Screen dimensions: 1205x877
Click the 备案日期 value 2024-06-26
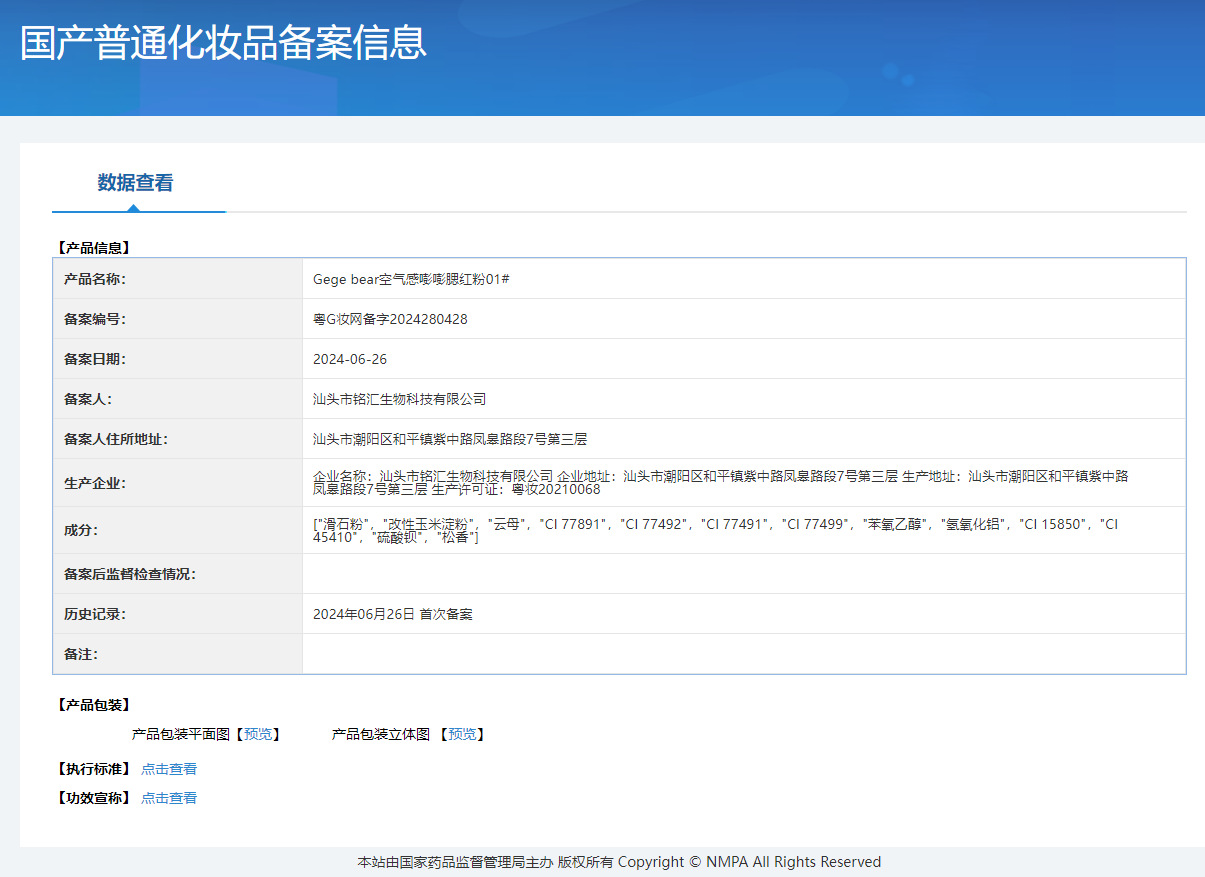point(350,359)
